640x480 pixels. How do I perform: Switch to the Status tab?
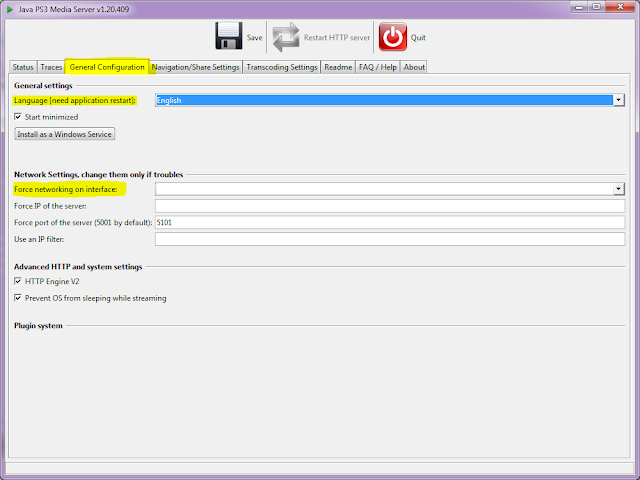tap(23, 67)
